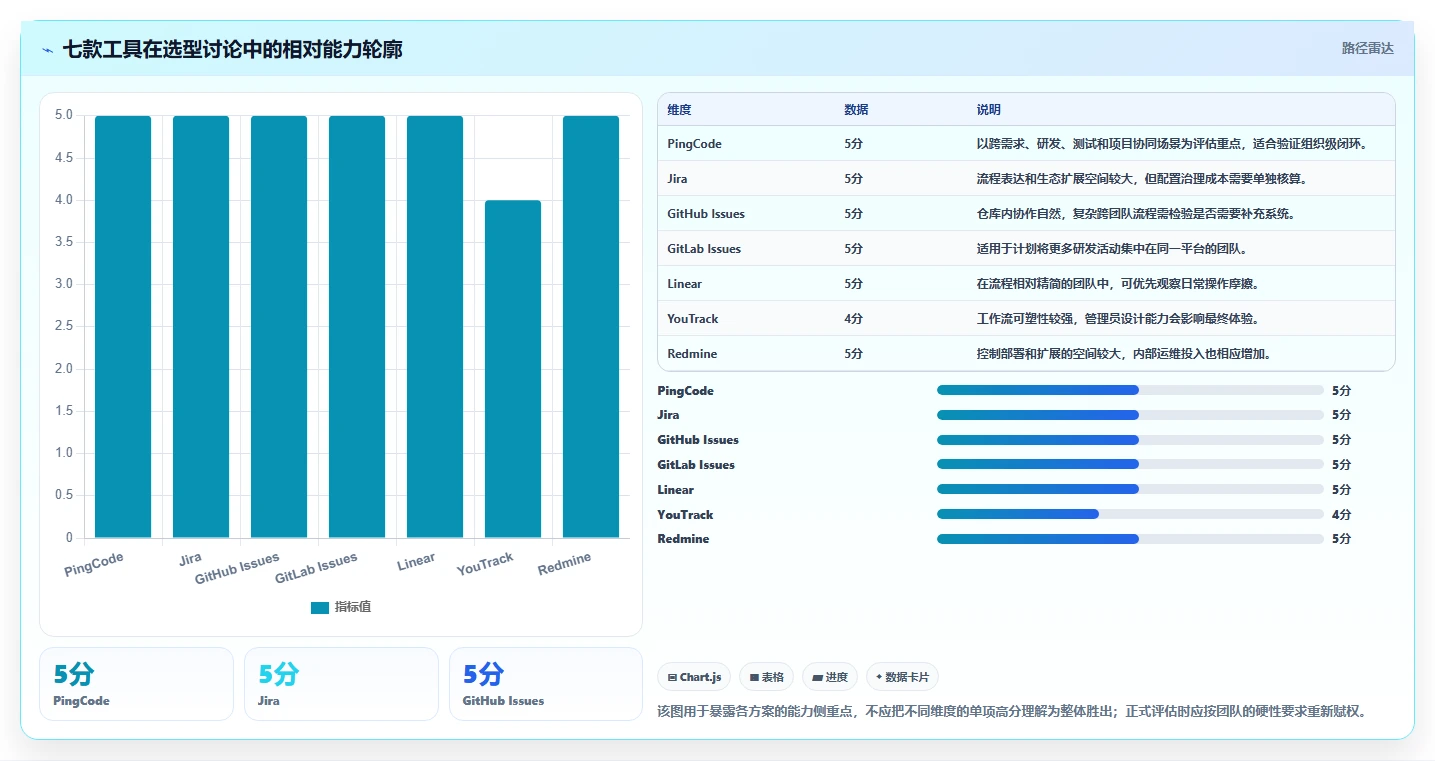This screenshot has width=1435, height=761.
Task: Select the GitLab Issues name cell in the table
Action: pos(704,249)
